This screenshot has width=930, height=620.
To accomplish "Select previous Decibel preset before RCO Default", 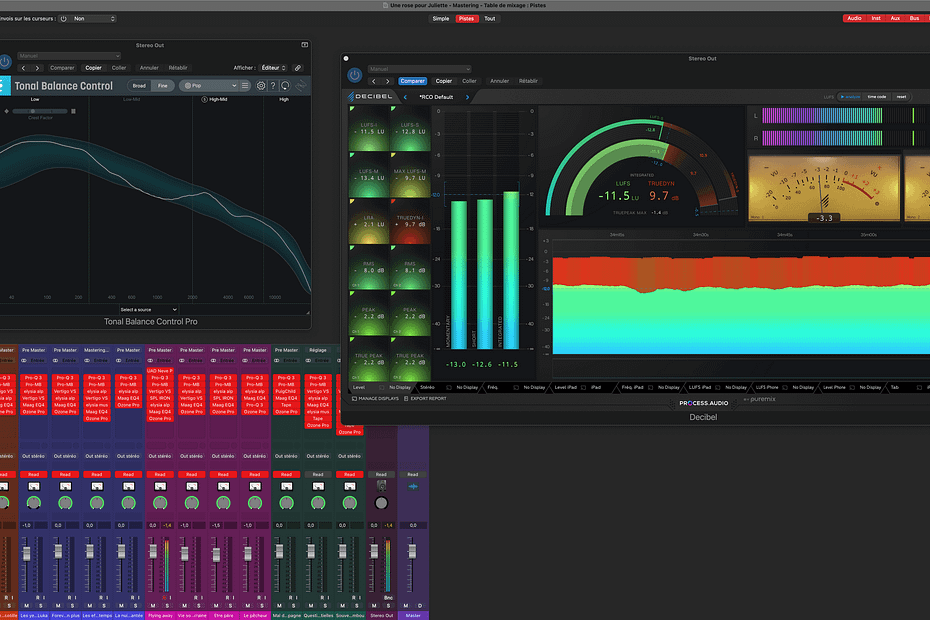I will [405, 97].
